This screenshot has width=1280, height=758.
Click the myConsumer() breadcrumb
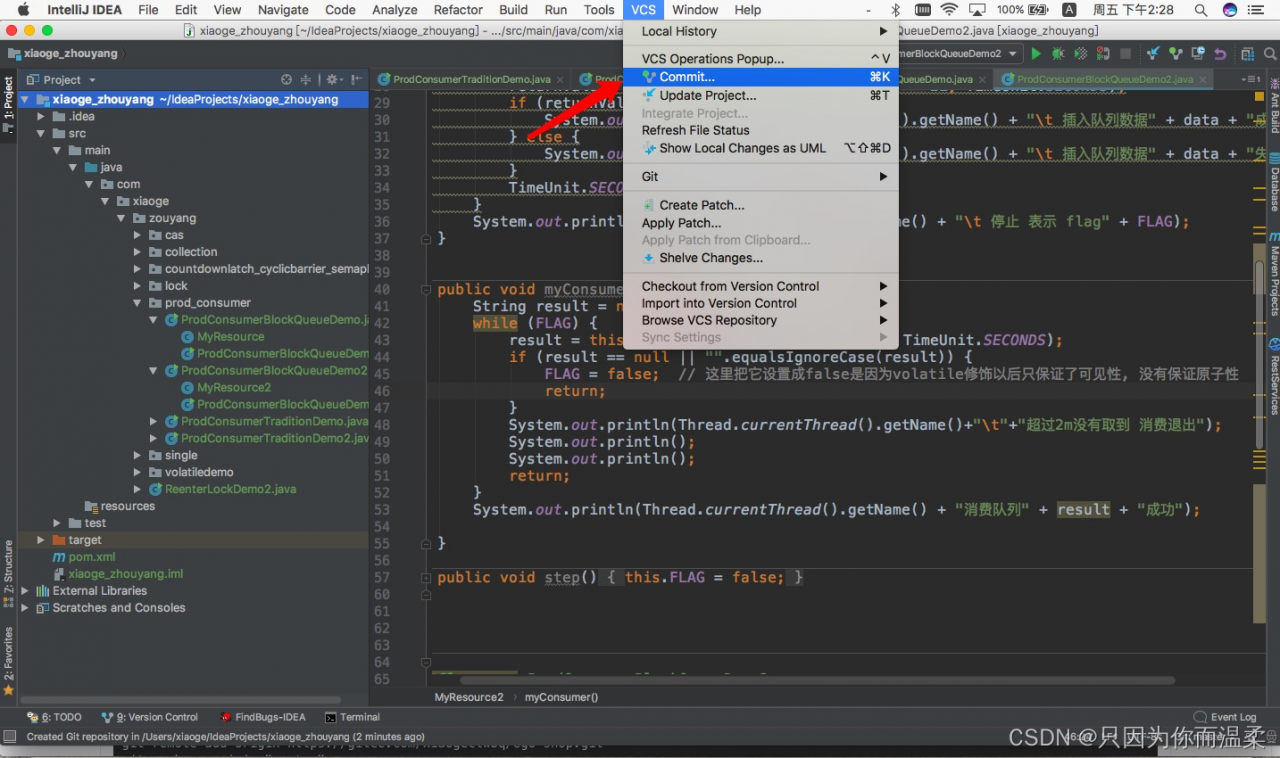point(561,697)
